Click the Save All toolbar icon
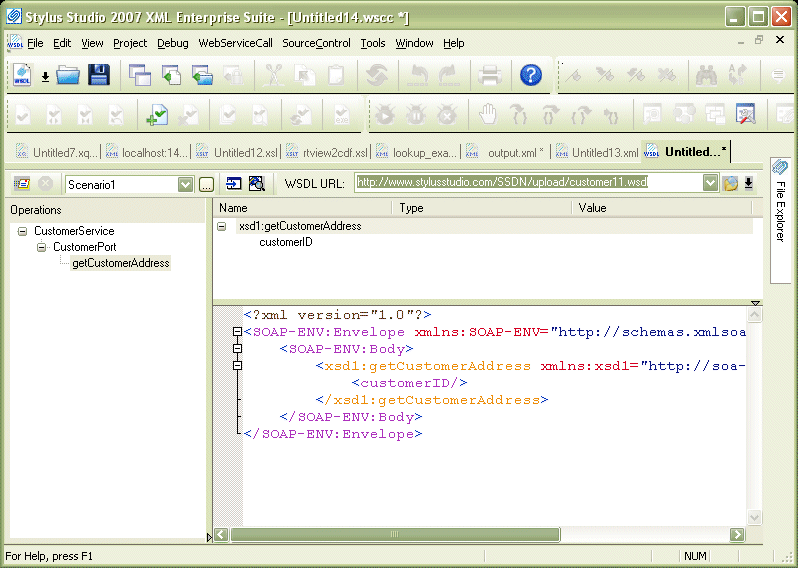 [139, 75]
